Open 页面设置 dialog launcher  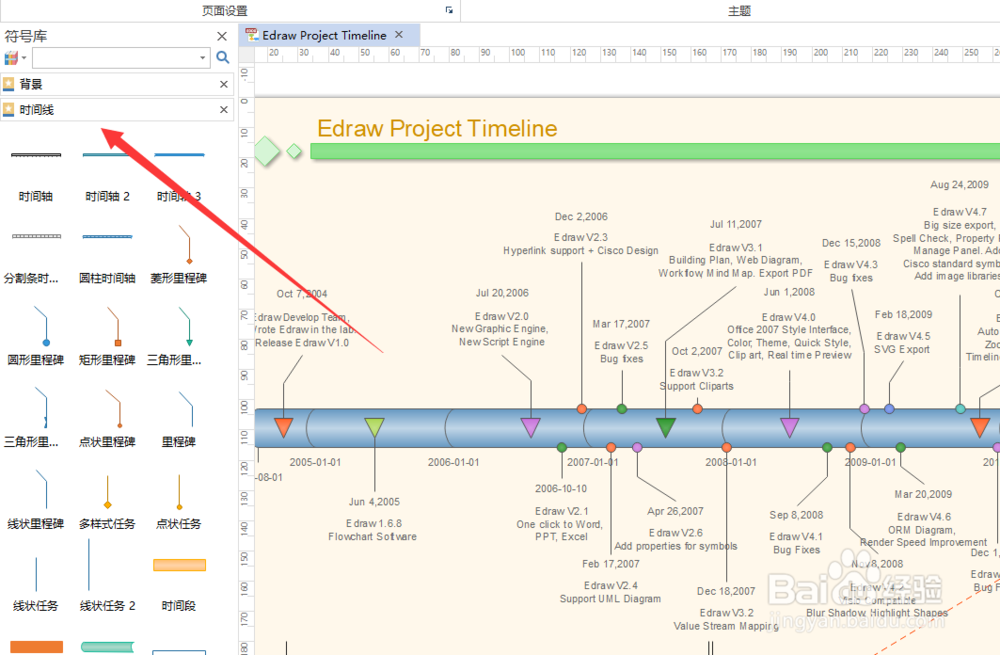pos(449,10)
